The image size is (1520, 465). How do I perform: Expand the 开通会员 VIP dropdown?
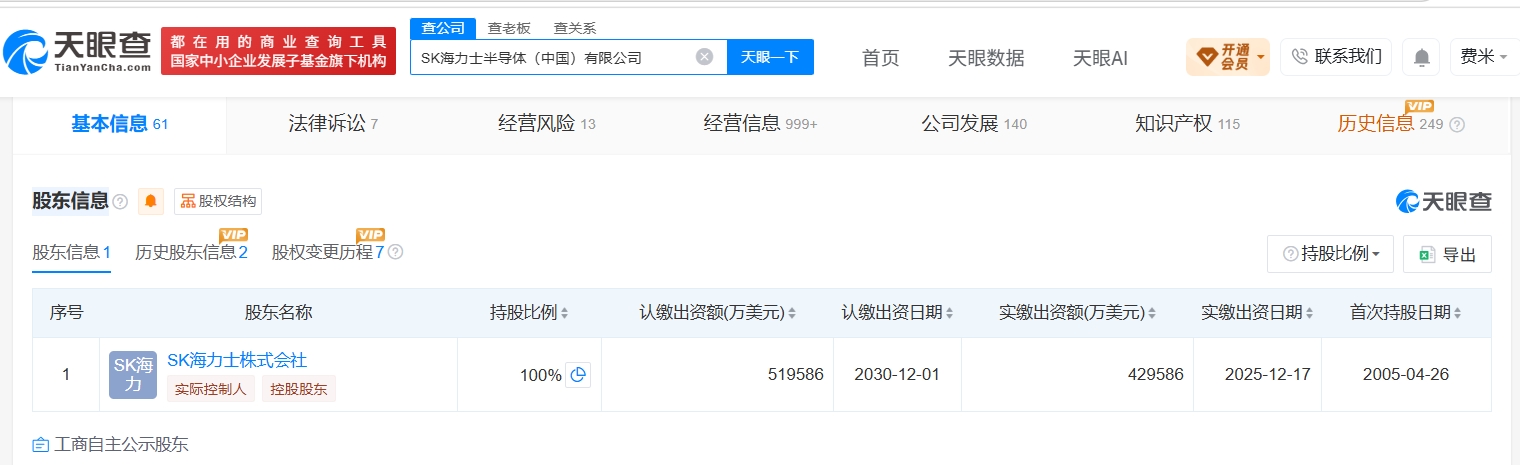coord(1227,57)
